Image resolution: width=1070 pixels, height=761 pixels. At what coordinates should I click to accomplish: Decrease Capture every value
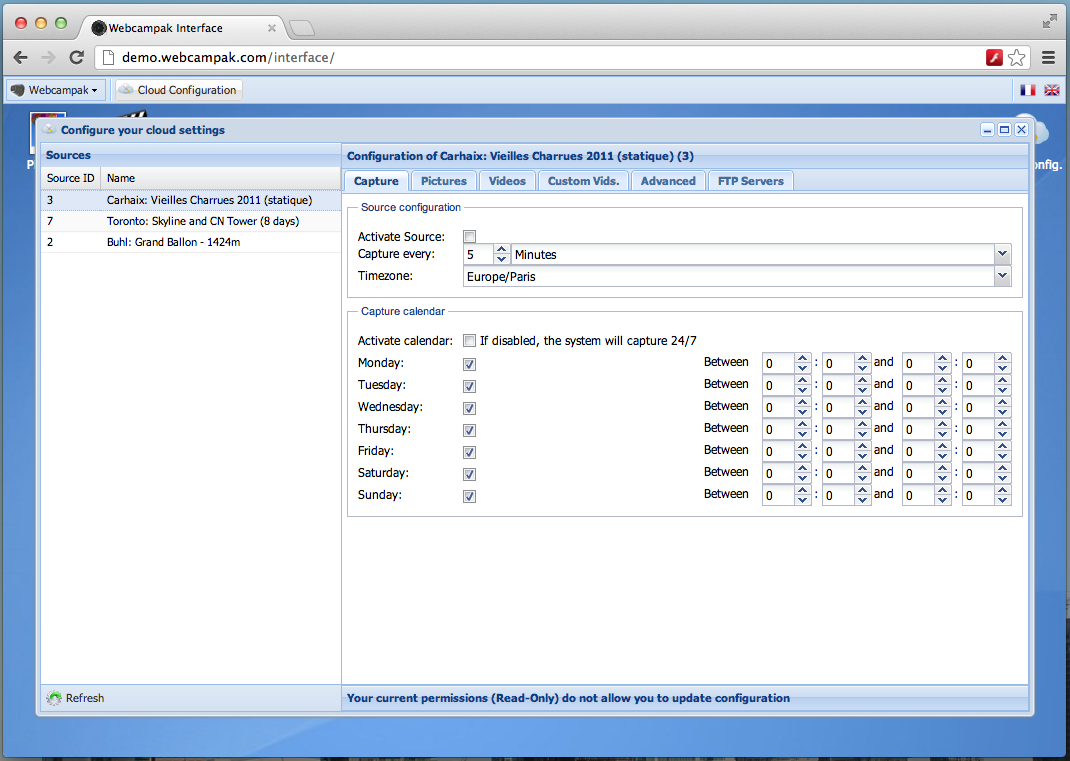(x=502, y=259)
